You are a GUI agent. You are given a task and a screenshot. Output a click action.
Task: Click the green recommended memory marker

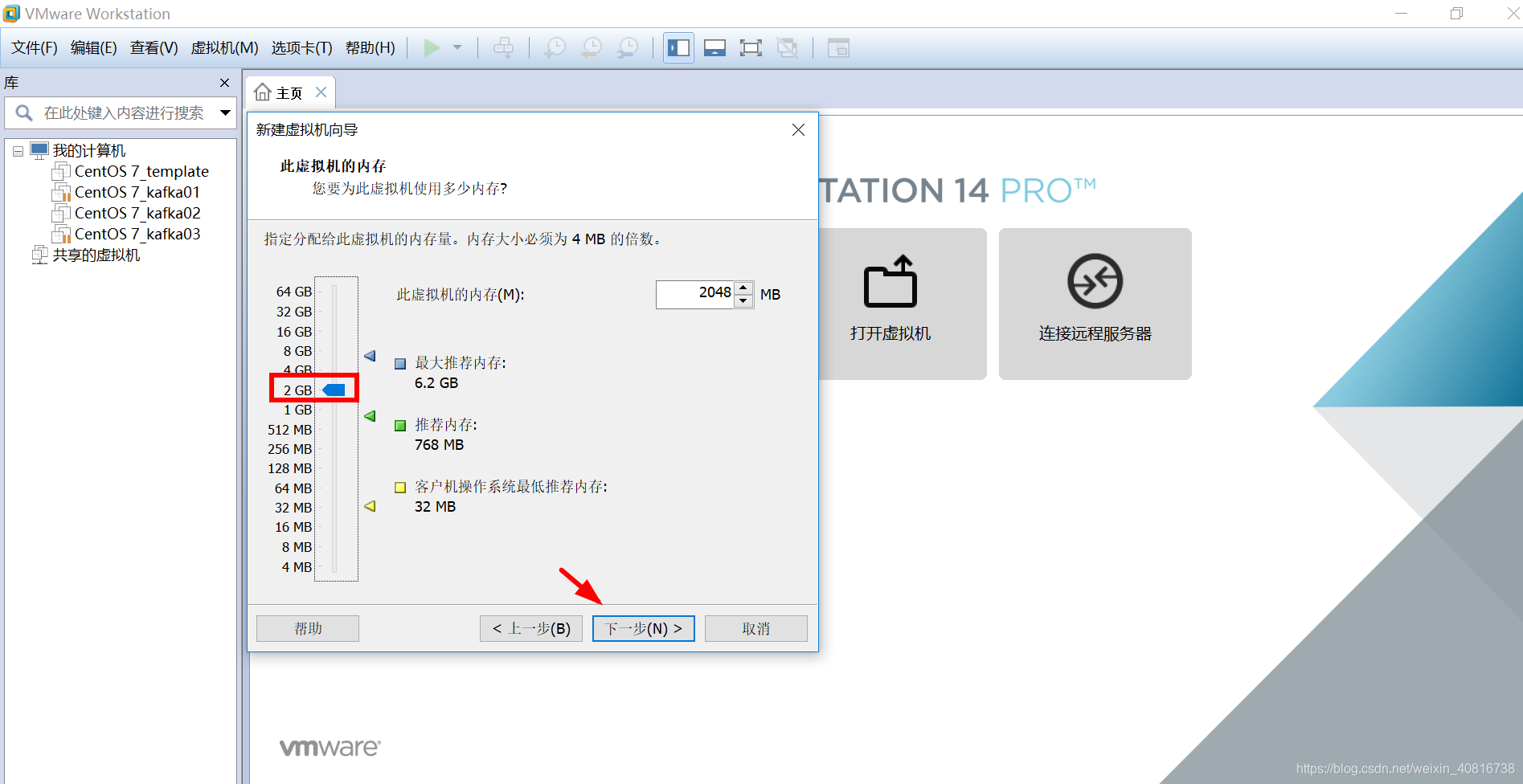click(x=370, y=416)
